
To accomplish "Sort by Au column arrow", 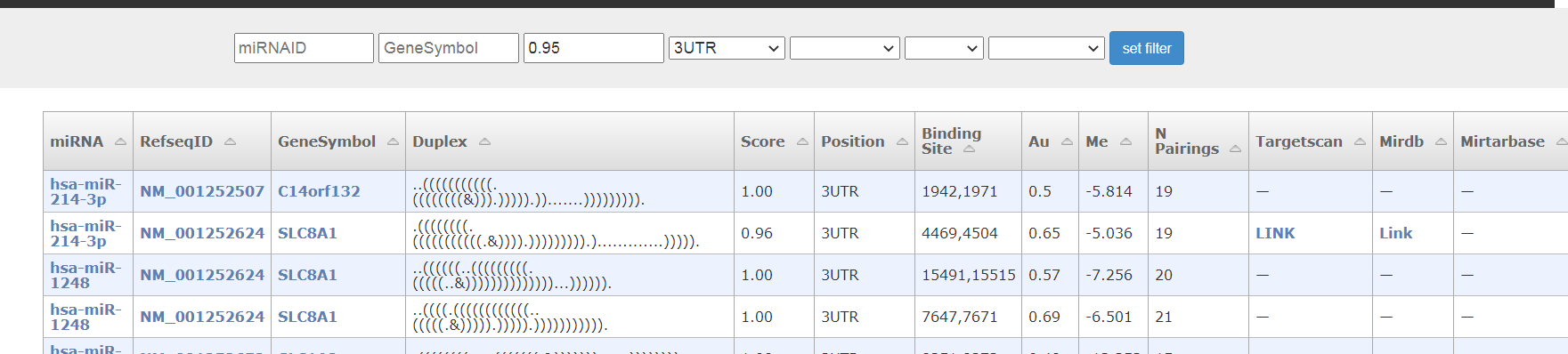I will 1067,141.
